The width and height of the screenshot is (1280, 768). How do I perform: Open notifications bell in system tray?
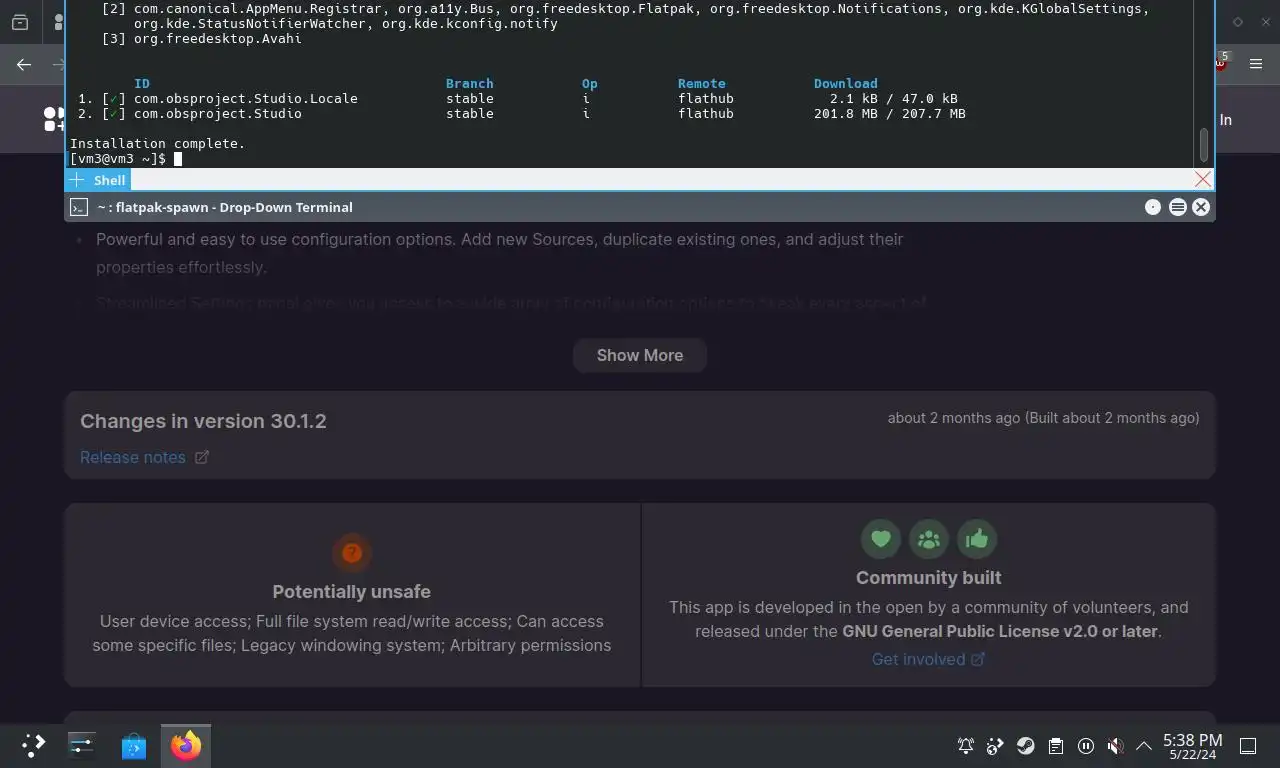coord(966,745)
